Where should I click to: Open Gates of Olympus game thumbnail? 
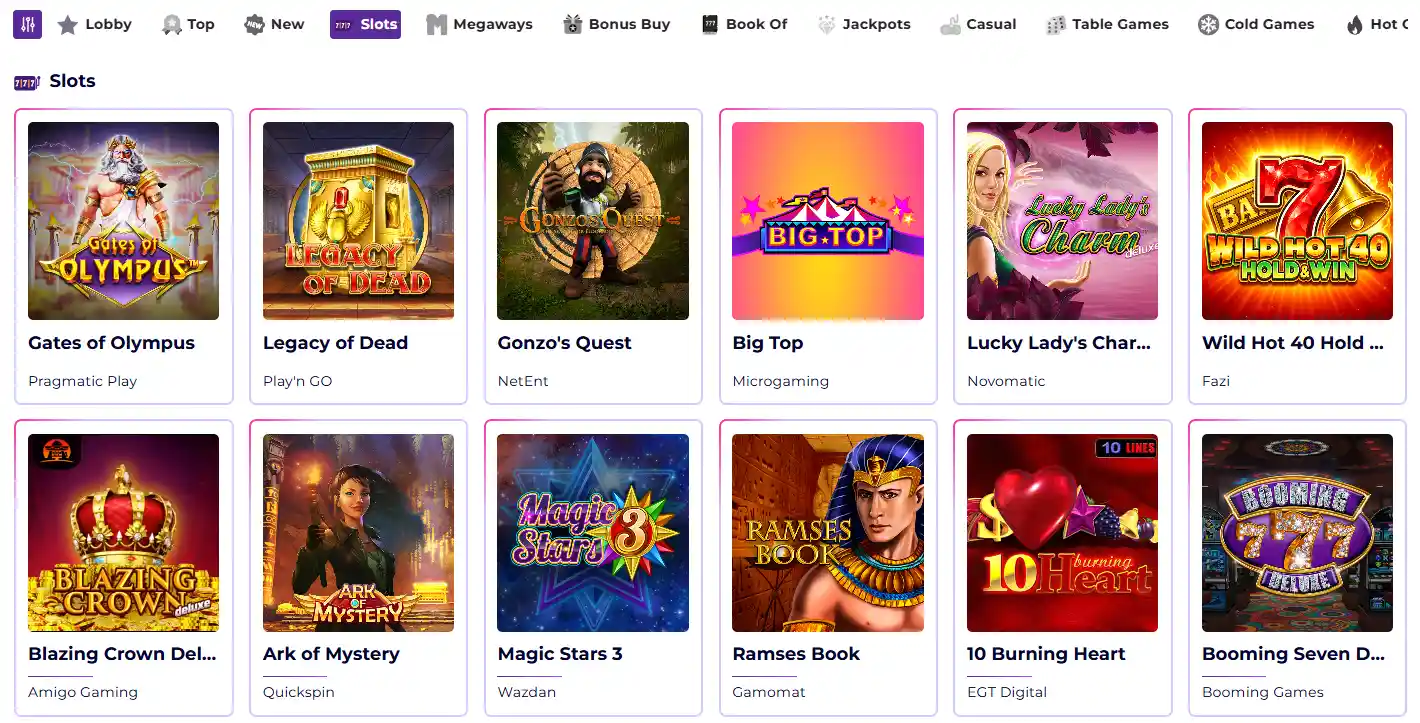click(123, 221)
